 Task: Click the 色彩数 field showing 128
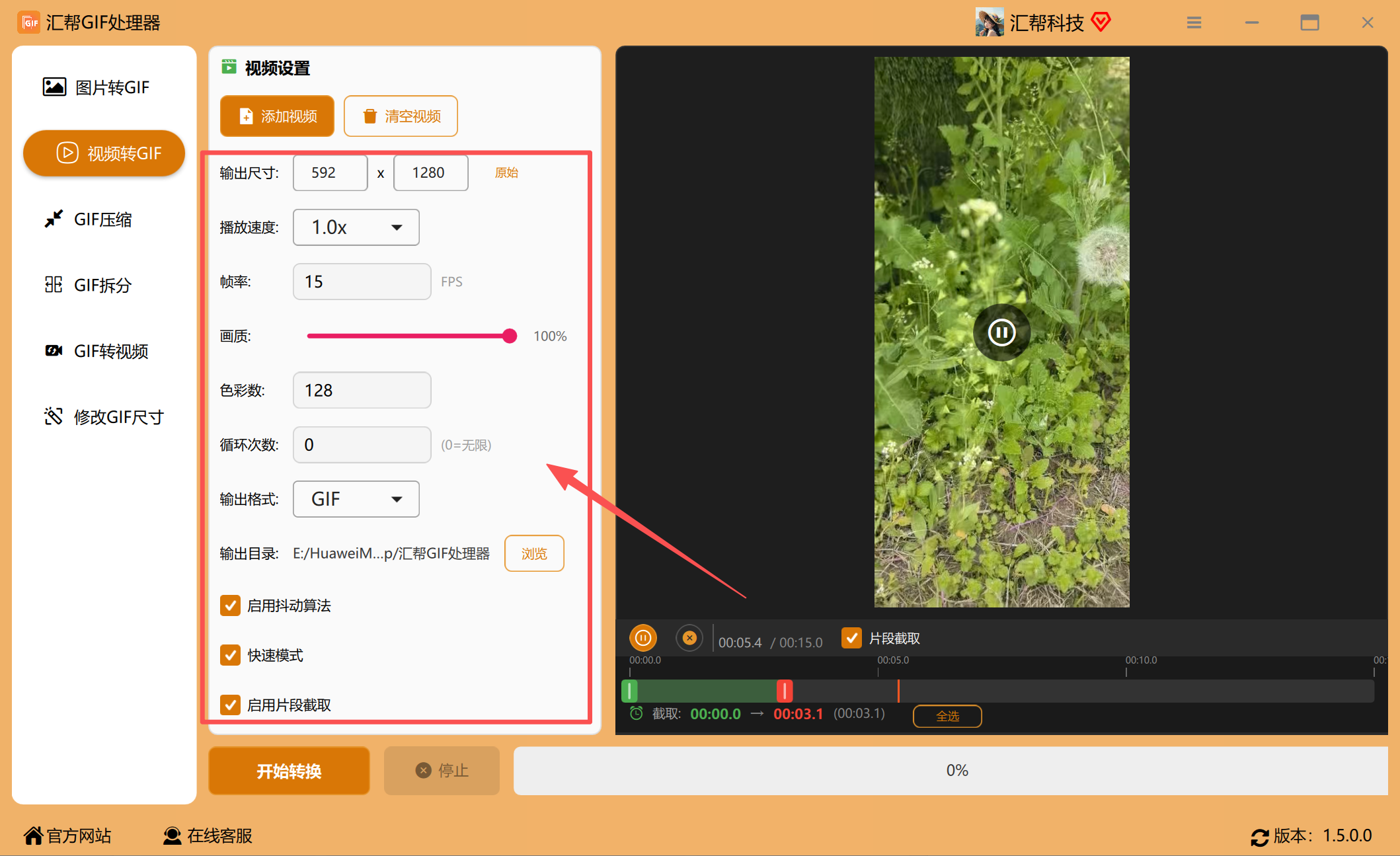(x=362, y=391)
